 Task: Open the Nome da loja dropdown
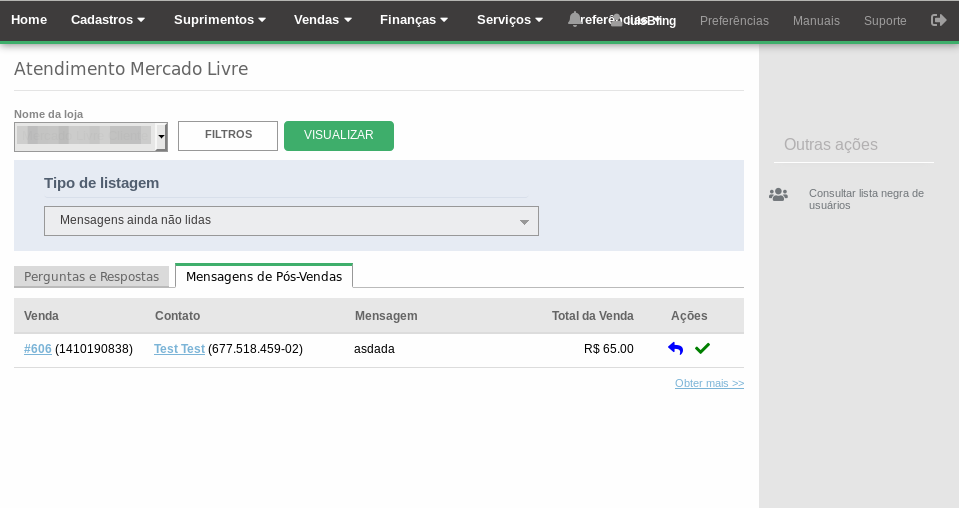pos(91,136)
